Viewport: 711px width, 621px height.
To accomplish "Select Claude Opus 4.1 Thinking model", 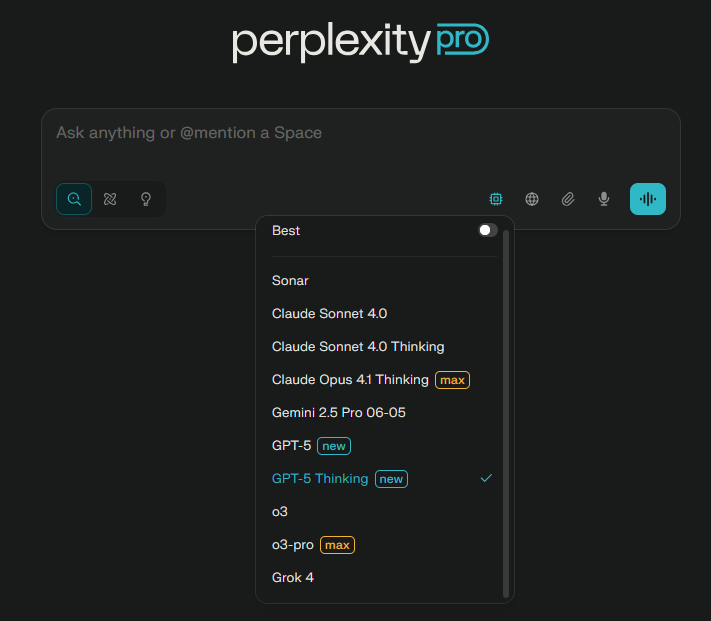I will click(385, 380).
